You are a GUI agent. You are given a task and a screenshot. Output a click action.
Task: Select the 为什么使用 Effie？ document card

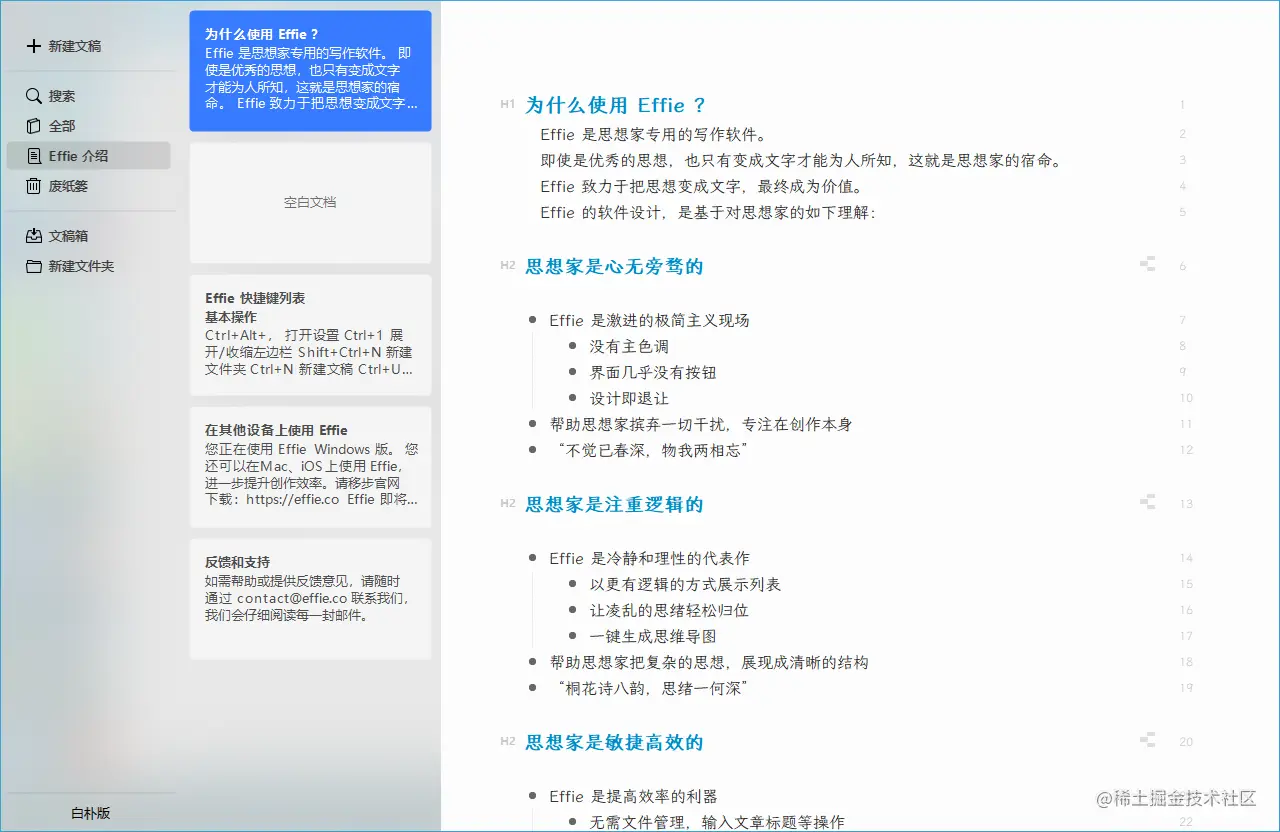[310, 71]
